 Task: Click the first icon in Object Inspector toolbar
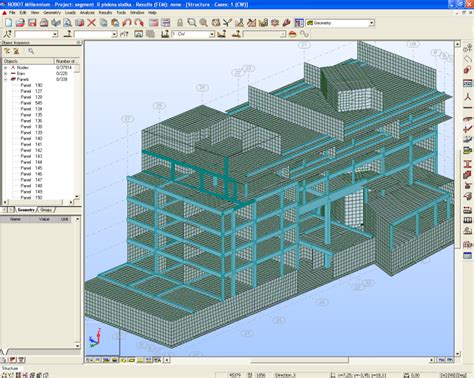[7, 51]
